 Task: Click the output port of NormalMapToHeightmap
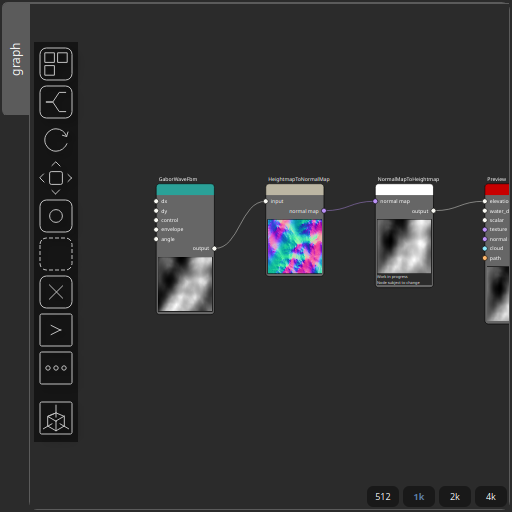pyautogui.click(x=433, y=211)
